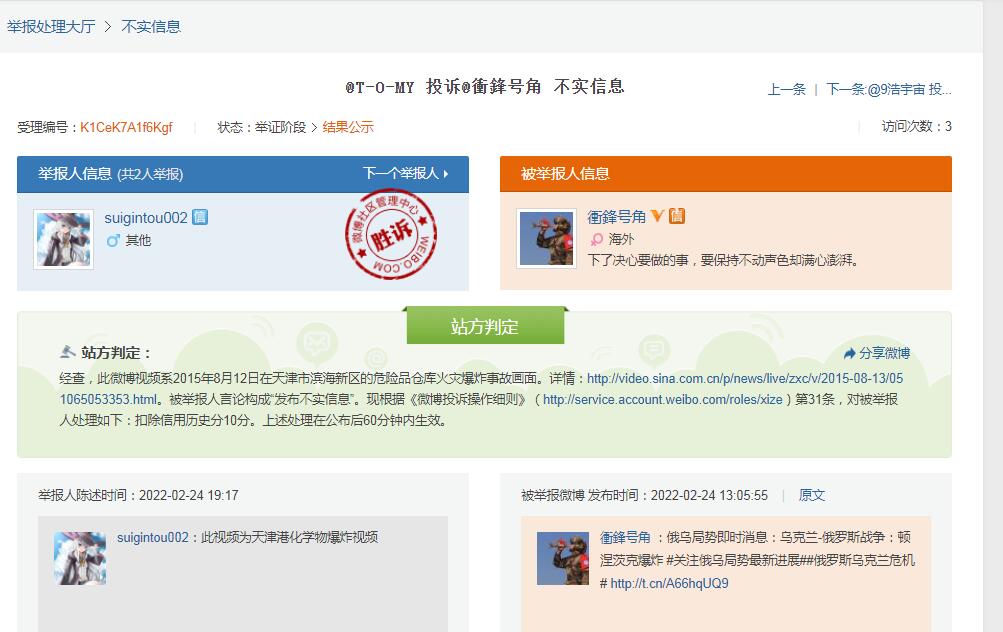Click the male gender icon beside 其他

[x=113, y=241]
